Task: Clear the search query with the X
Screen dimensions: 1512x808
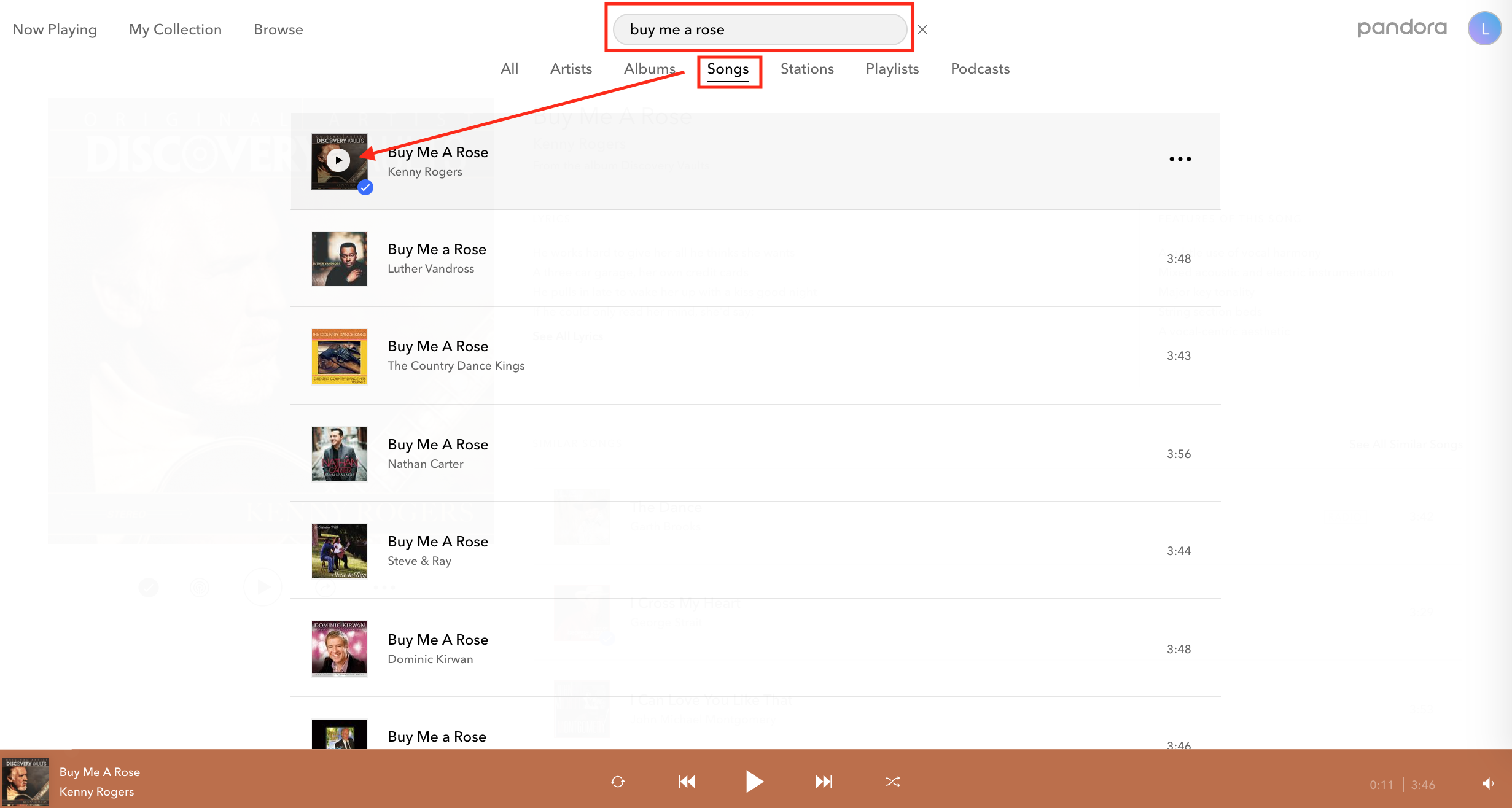Action: [x=922, y=29]
